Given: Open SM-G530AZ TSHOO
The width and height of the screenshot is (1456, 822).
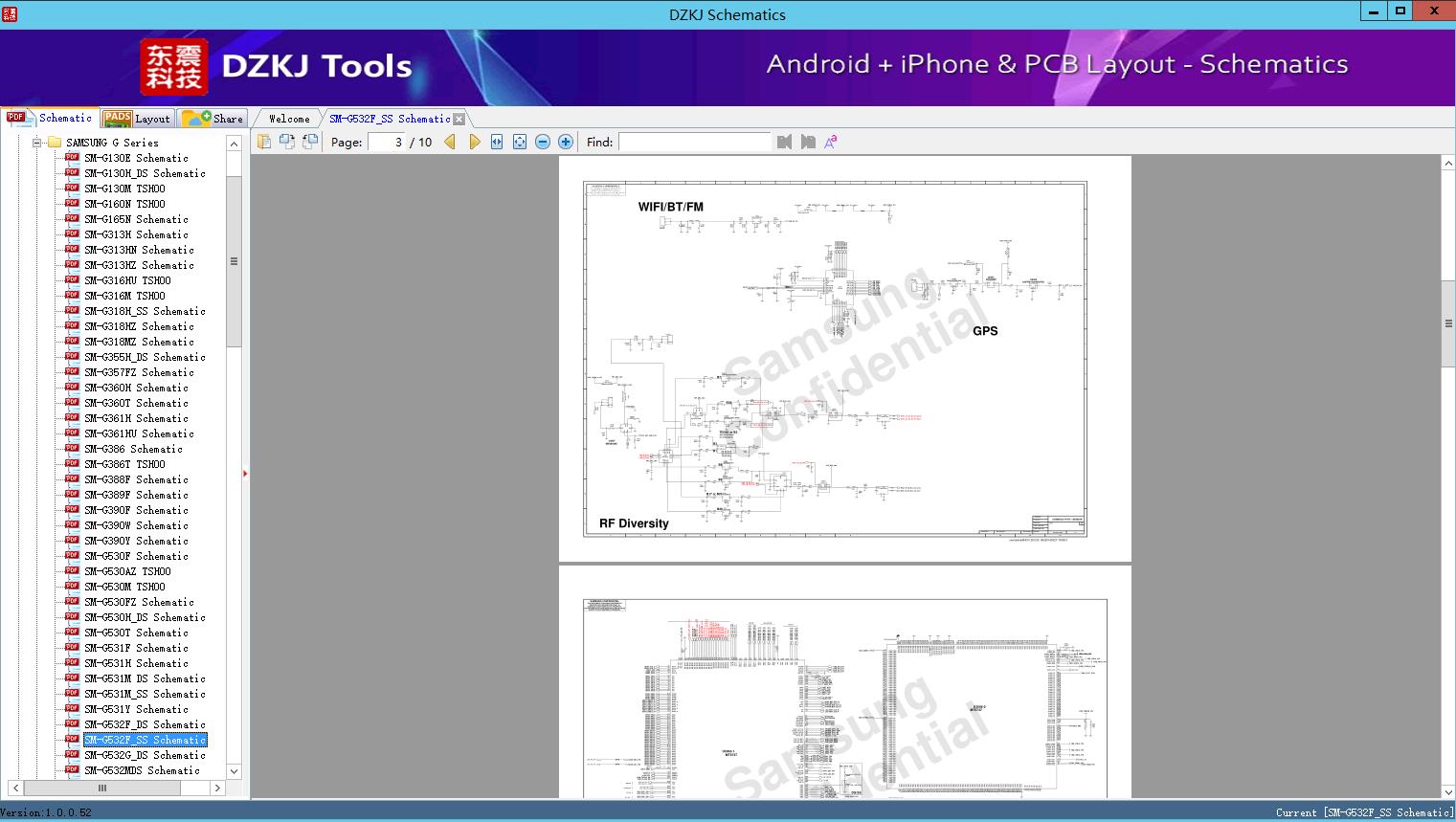Looking at the screenshot, I should pos(127,571).
